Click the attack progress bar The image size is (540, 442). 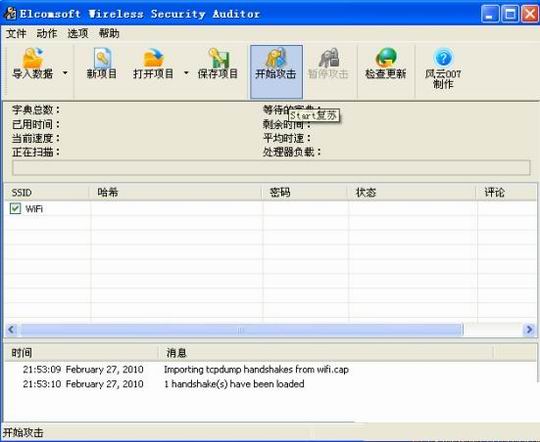click(271, 168)
